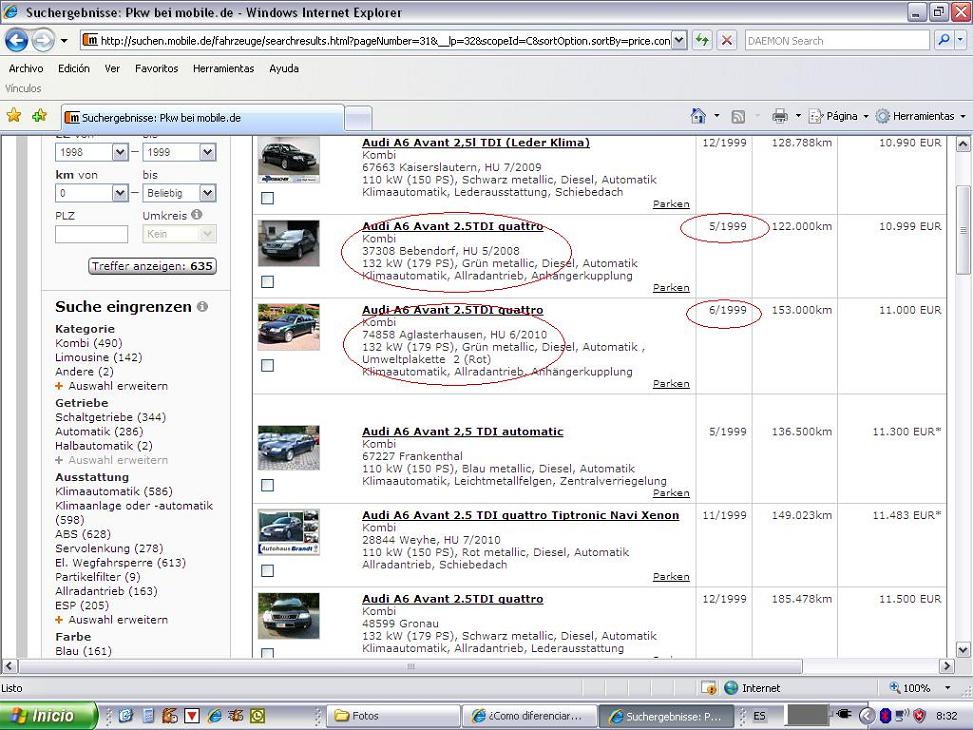Image resolution: width=973 pixels, height=730 pixels.
Task: Open the Fotos taskbar folder item
Action: (x=392, y=716)
